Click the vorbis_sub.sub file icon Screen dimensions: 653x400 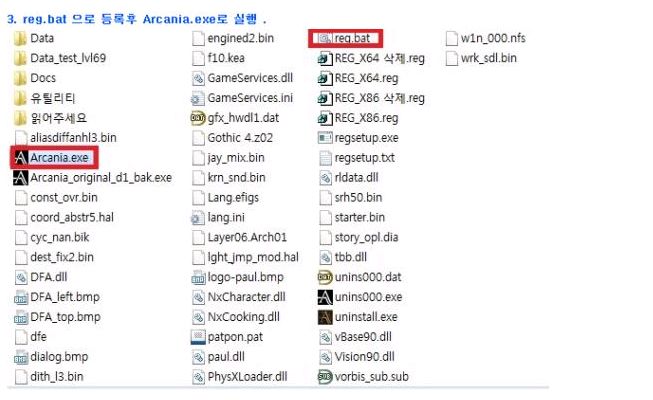click(324, 377)
